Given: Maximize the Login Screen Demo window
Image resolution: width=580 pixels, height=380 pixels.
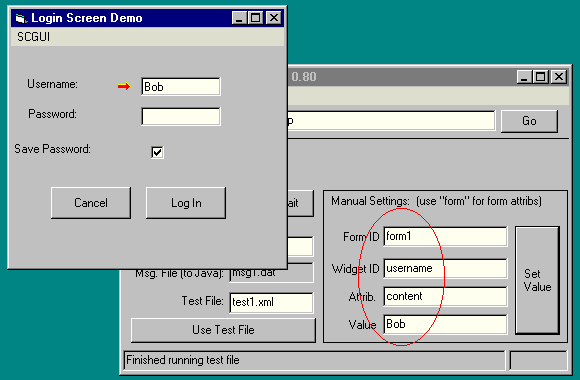Looking at the screenshot, I should (255, 18).
